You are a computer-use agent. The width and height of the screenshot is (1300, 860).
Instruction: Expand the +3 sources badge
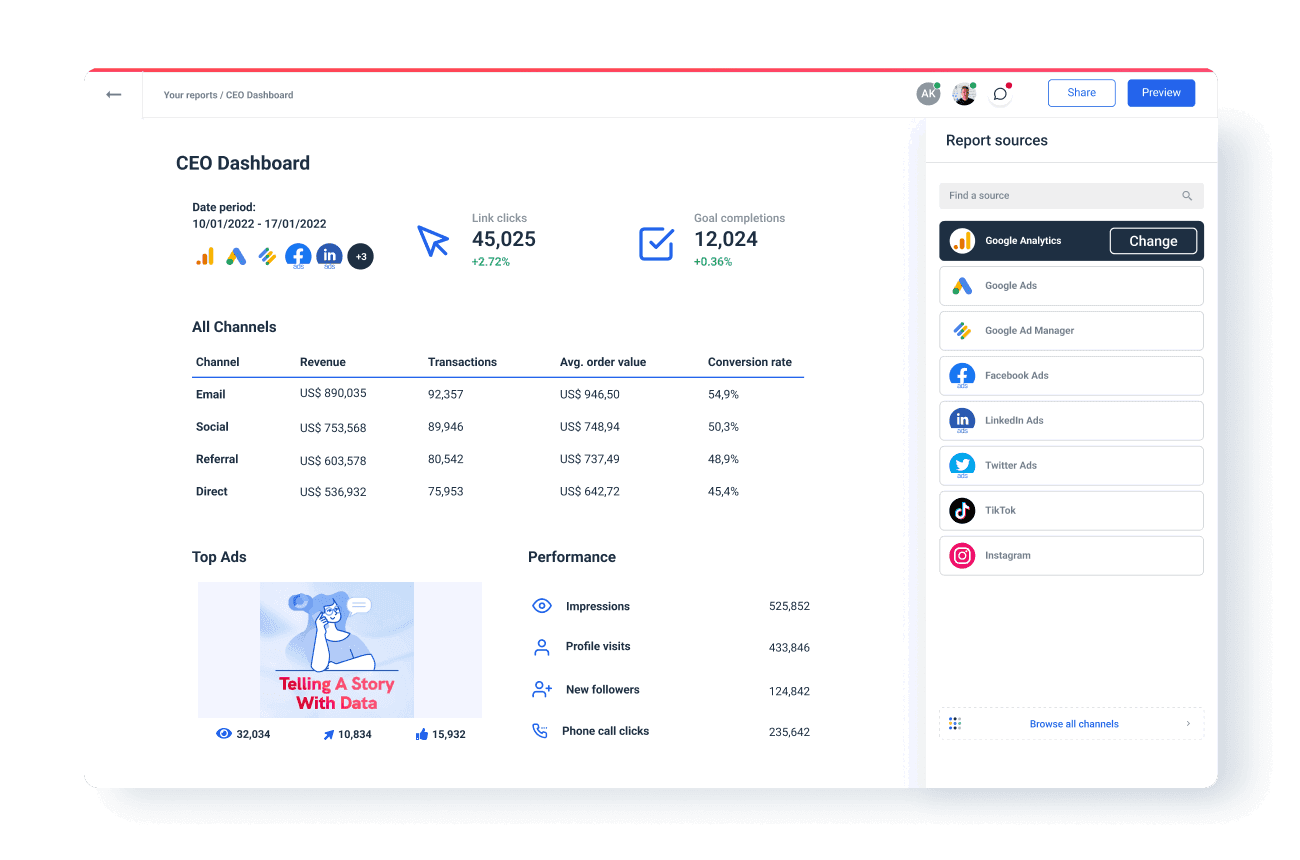[x=361, y=256]
